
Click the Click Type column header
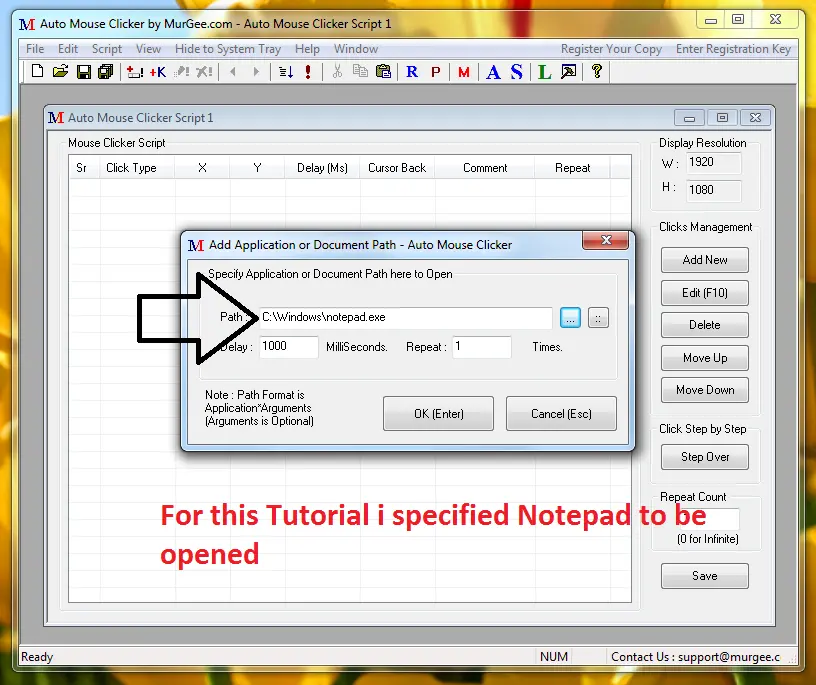[x=137, y=168]
